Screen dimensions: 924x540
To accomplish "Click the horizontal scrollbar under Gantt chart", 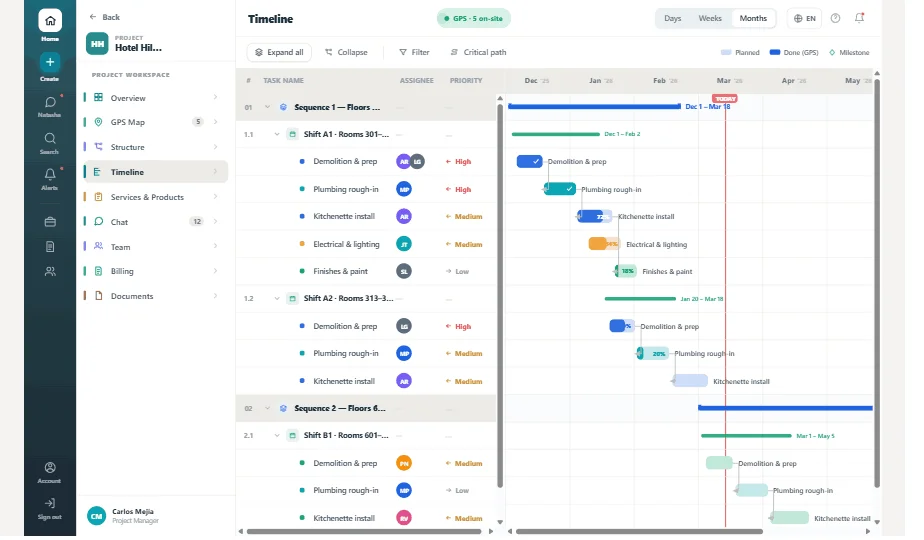I will point(639,532).
